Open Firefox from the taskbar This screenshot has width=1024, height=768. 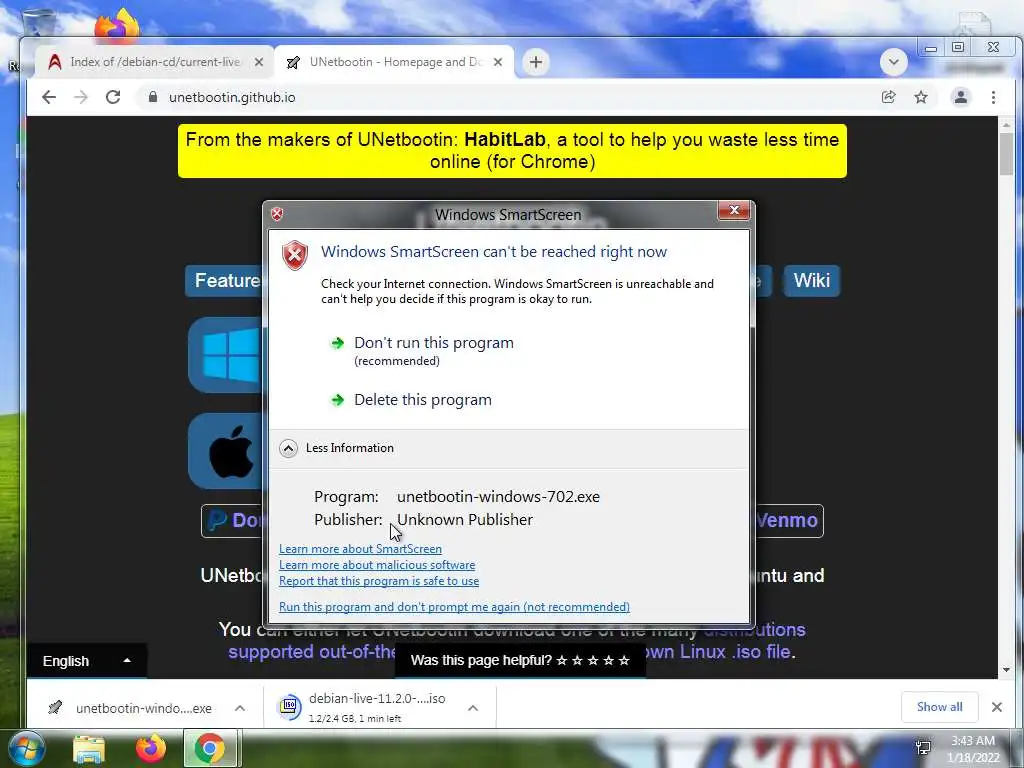[150, 748]
